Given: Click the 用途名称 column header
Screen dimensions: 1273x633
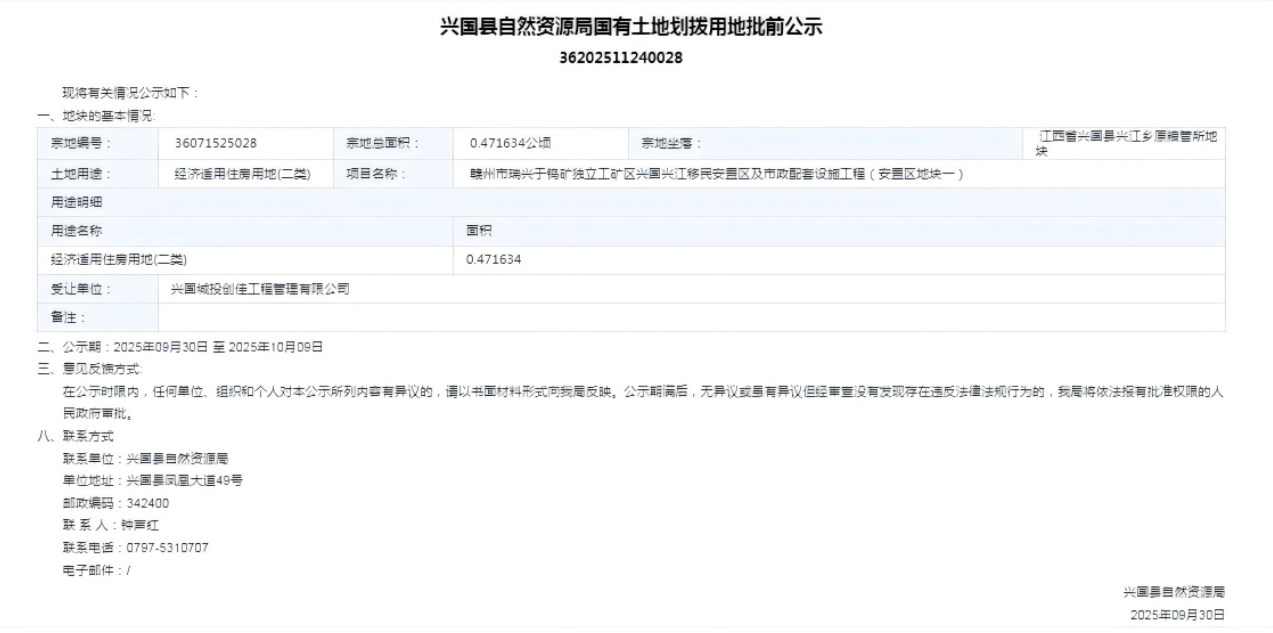Looking at the screenshot, I should click(x=77, y=231).
